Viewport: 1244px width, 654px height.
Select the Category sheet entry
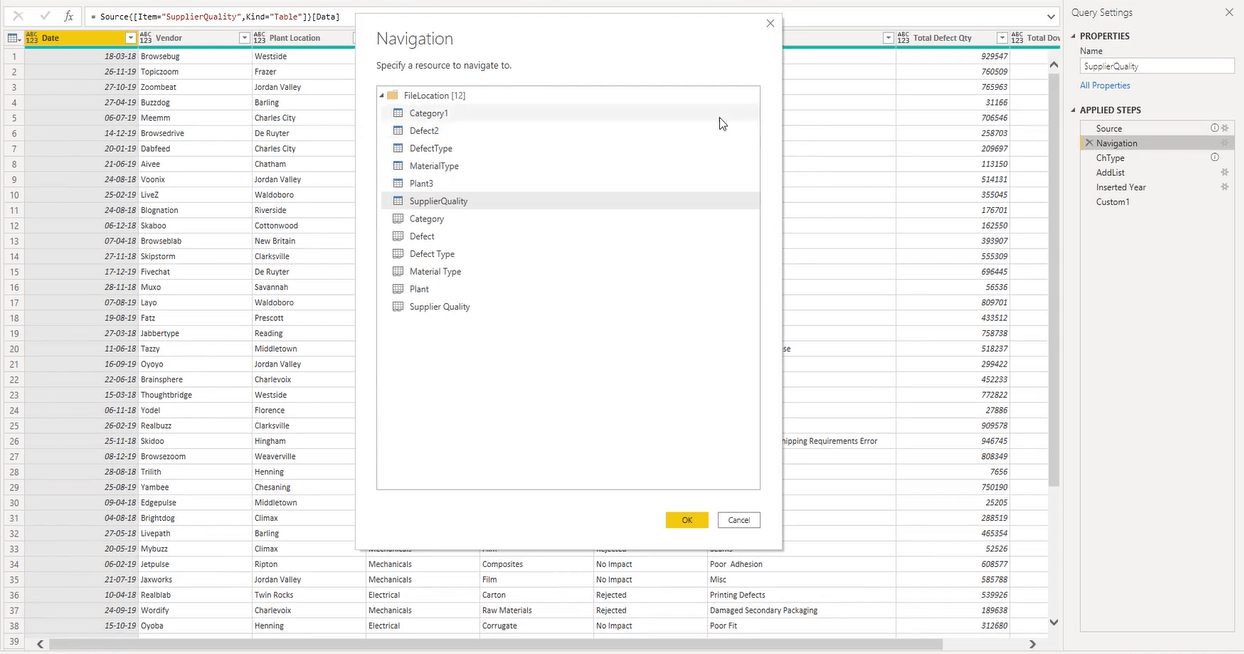568,219
